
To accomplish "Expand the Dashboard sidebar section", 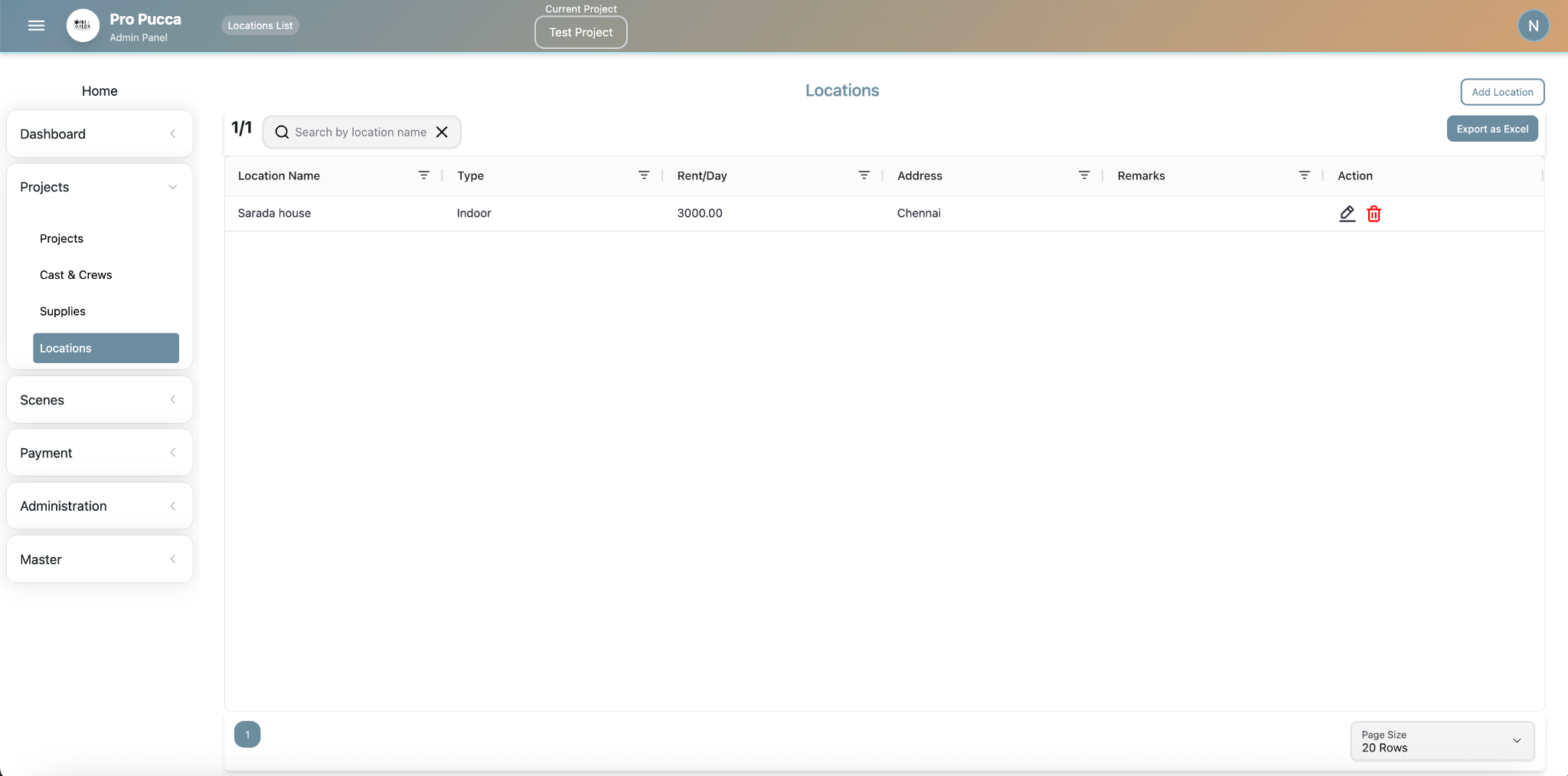I will click(100, 134).
